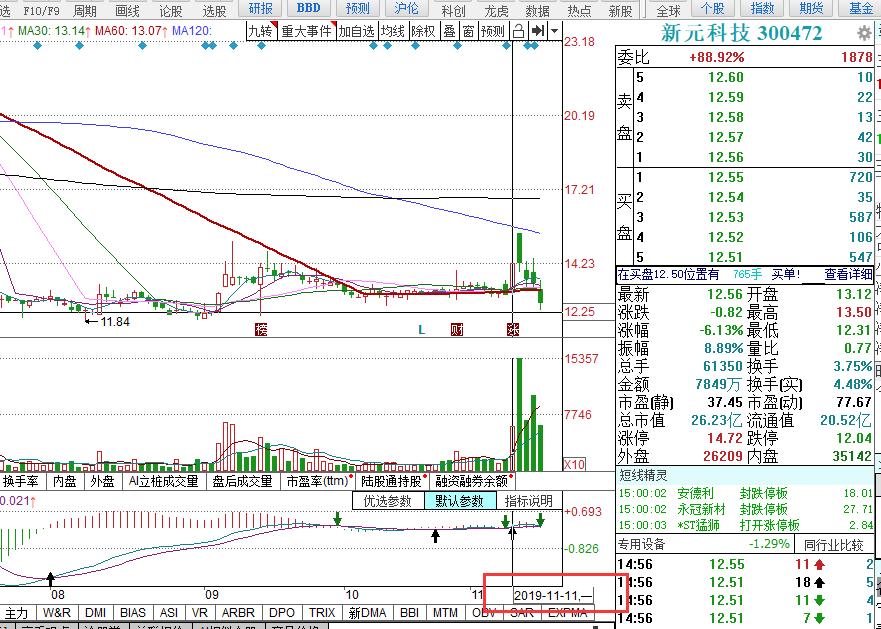Switch to the 全球 market tab
This screenshot has width=881, height=629.
point(669,9)
